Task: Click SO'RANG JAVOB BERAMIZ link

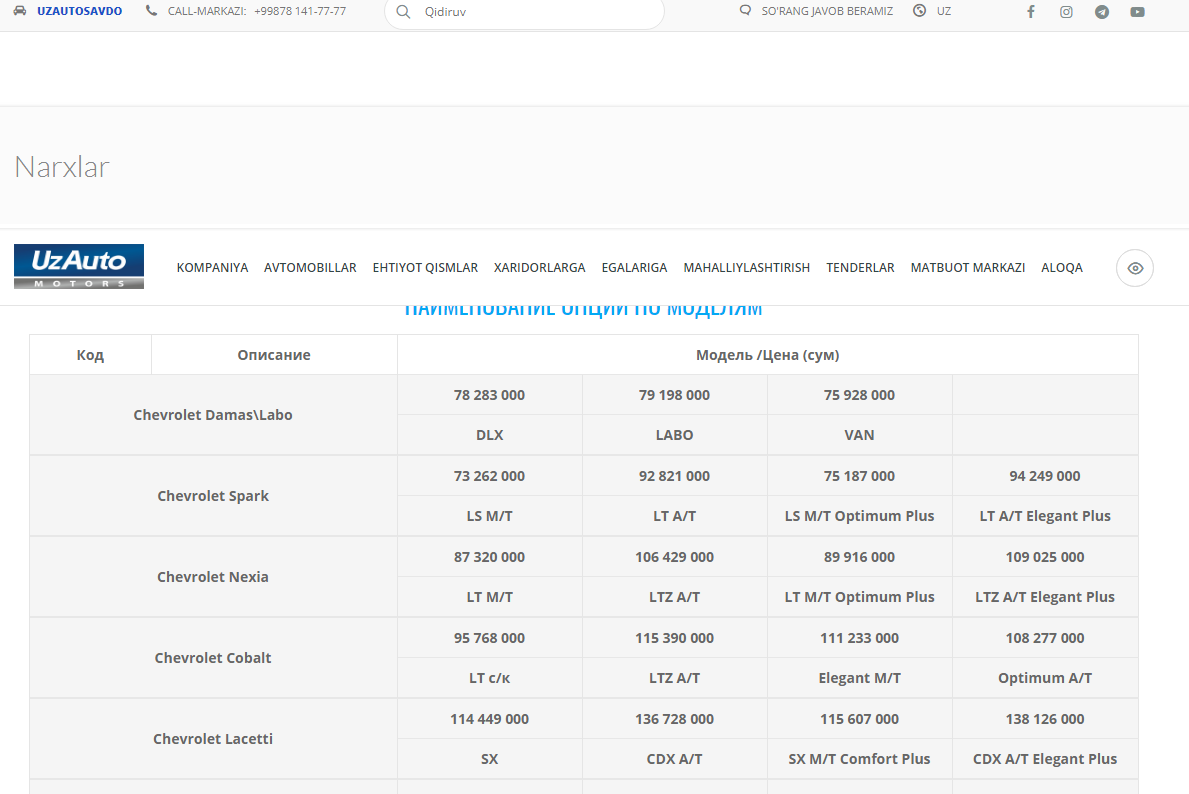Action: [x=827, y=11]
